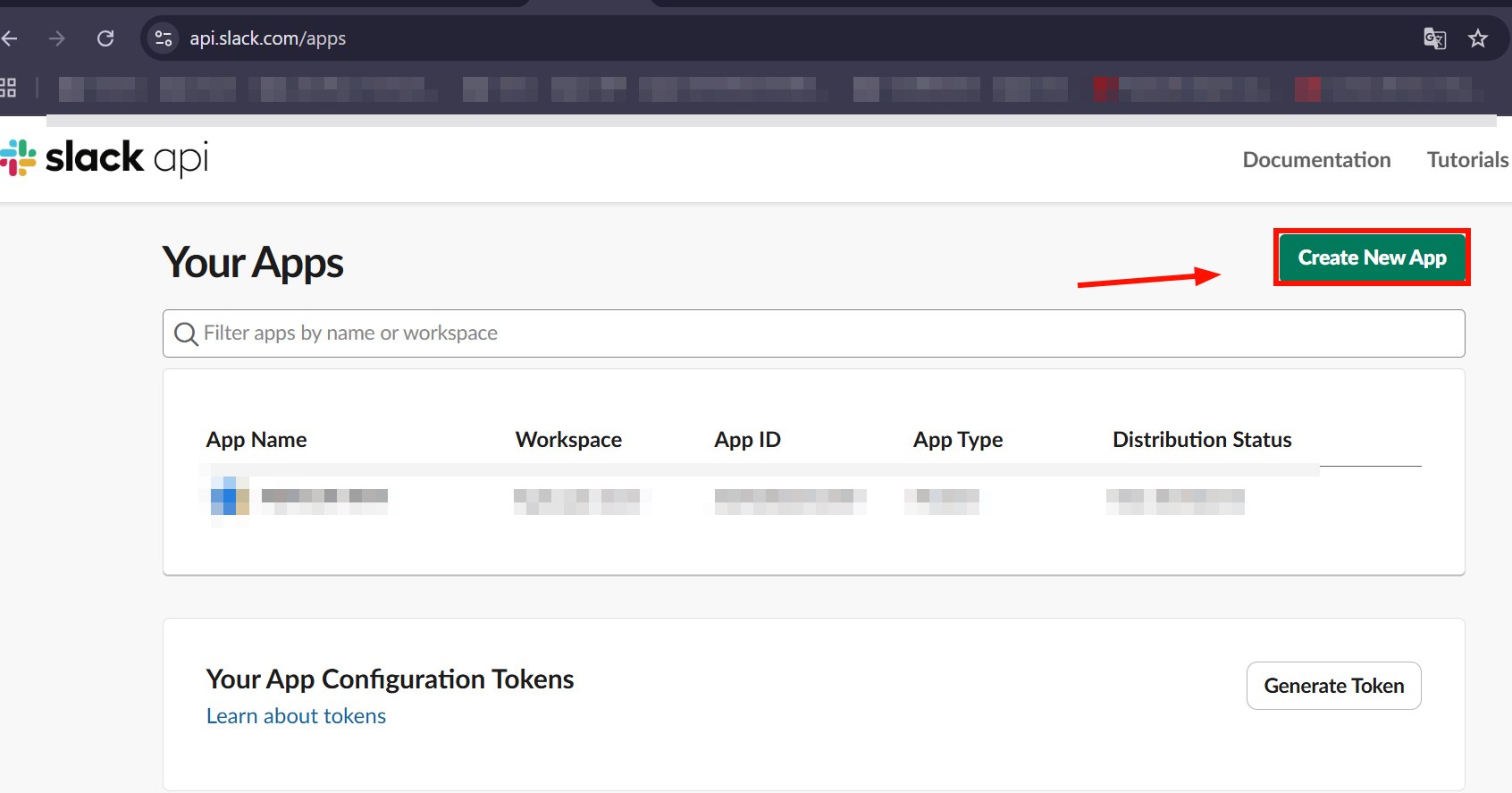View site information icon in address bar

pyautogui.click(x=164, y=38)
